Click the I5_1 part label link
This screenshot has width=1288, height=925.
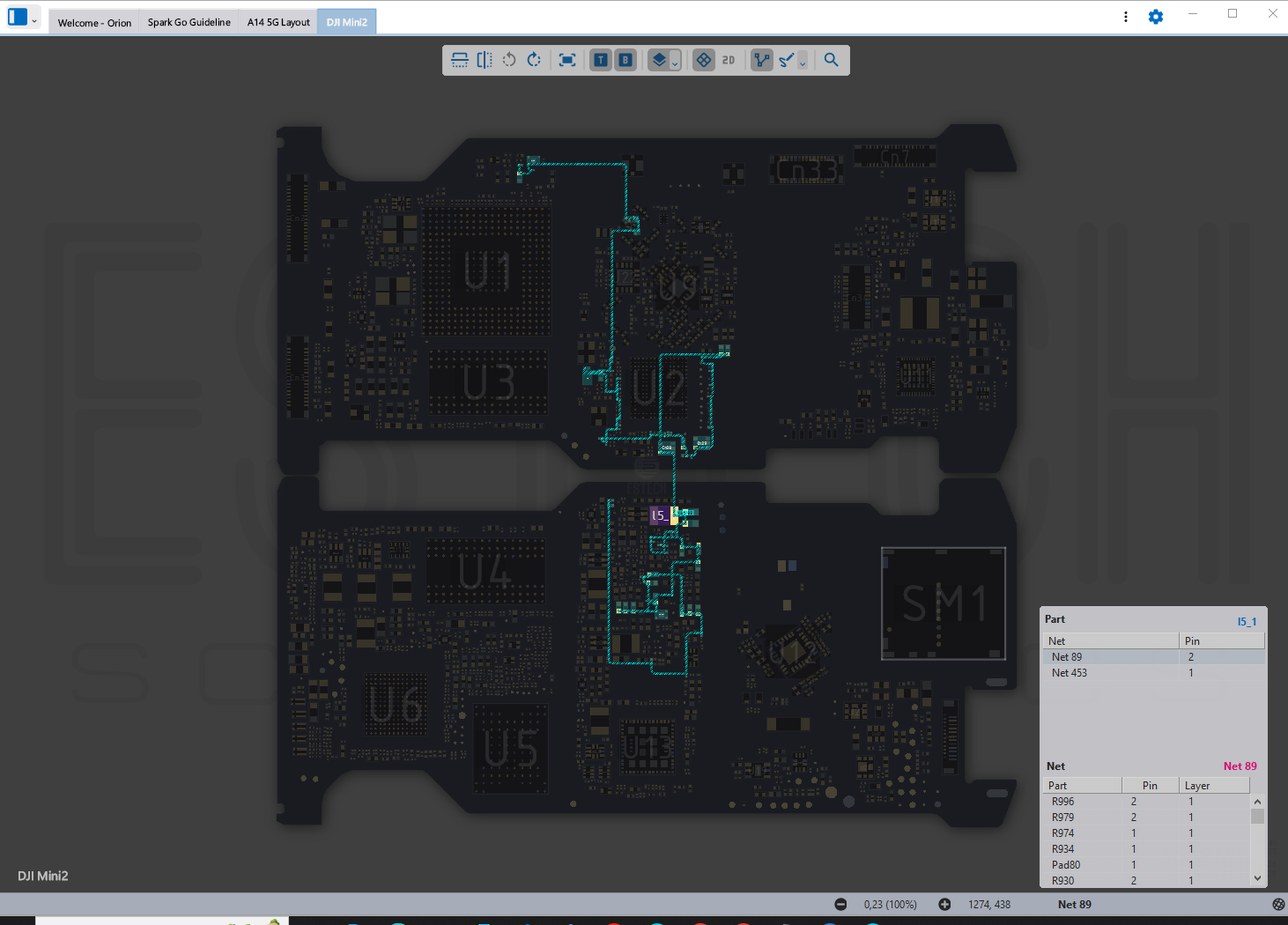click(x=1247, y=622)
